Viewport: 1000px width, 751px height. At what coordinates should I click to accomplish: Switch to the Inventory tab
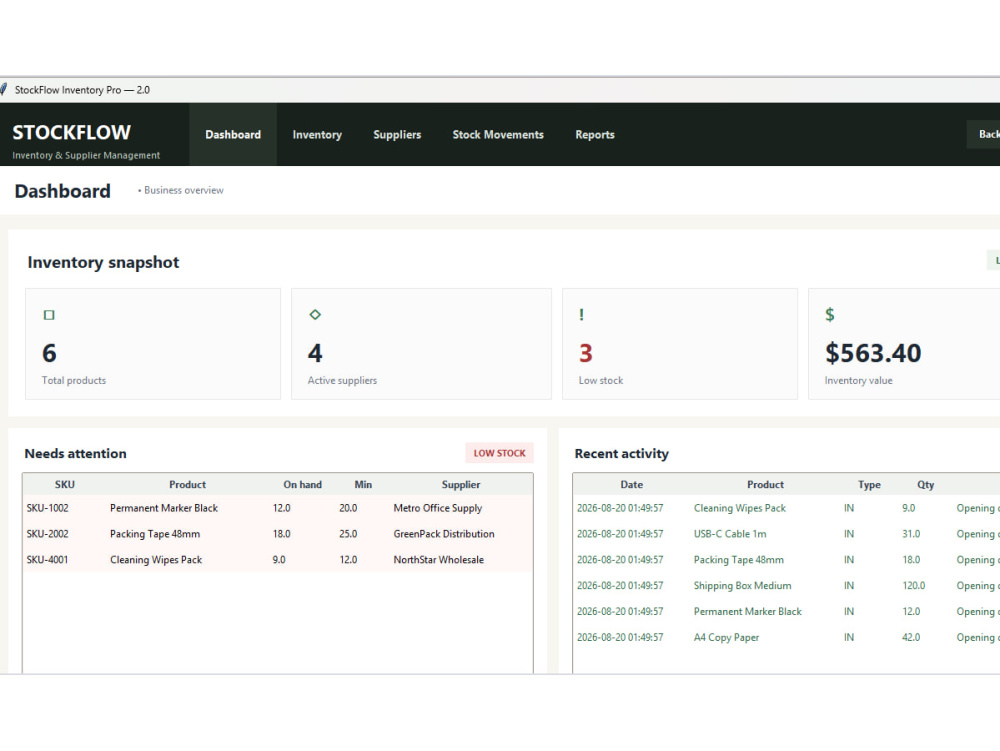(x=317, y=135)
